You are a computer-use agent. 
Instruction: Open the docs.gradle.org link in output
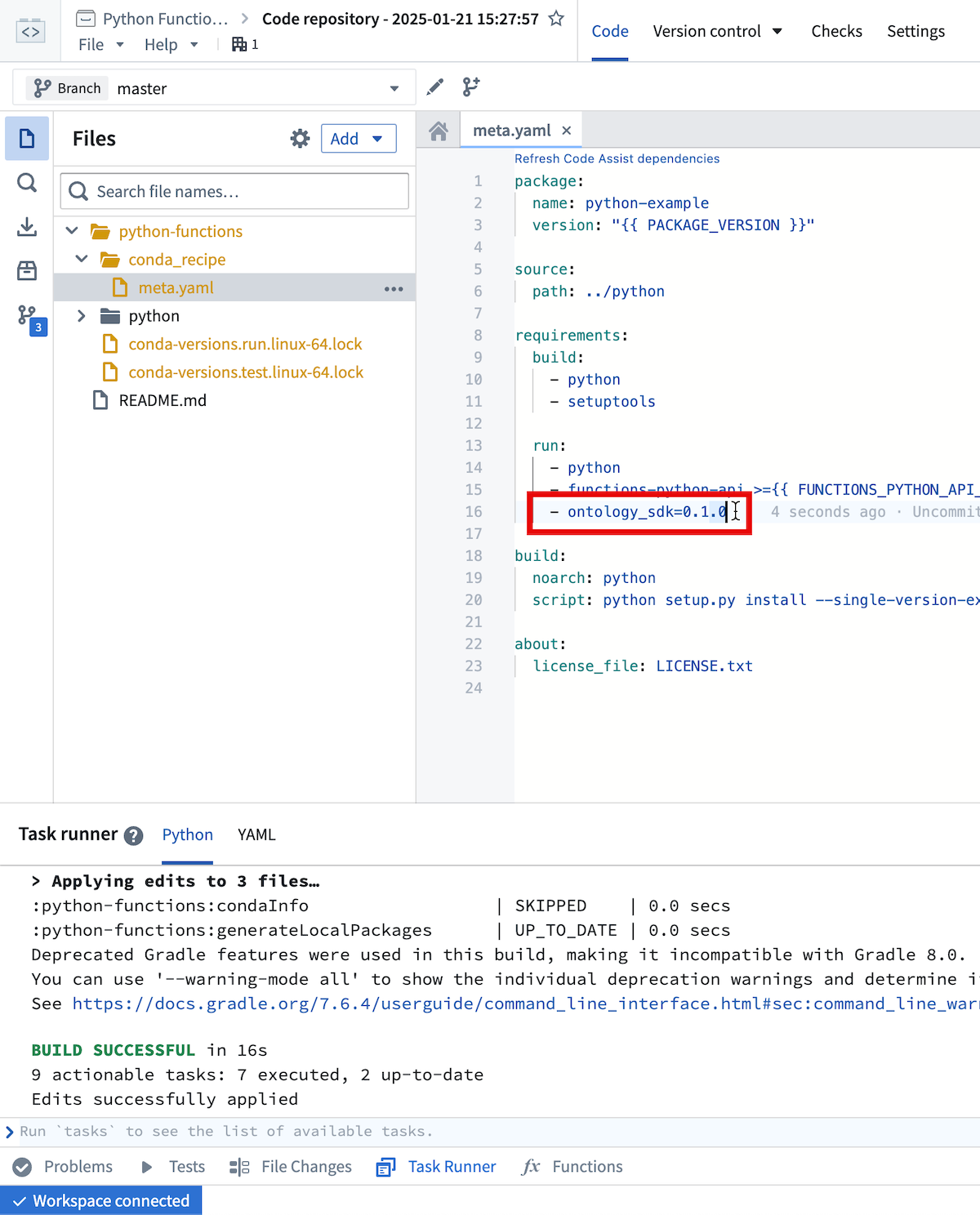point(526,1004)
